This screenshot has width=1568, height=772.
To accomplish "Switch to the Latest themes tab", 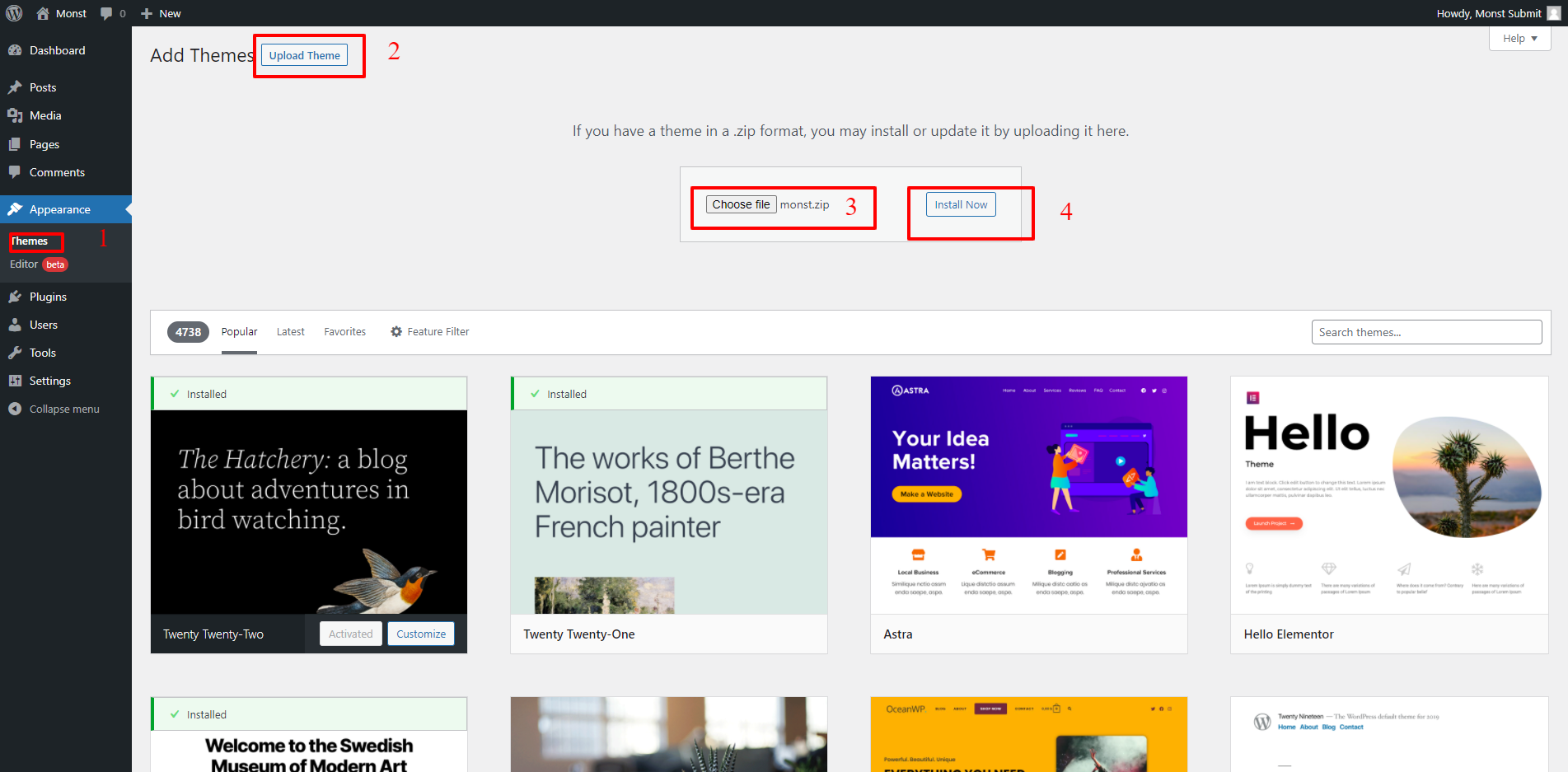I will (290, 331).
